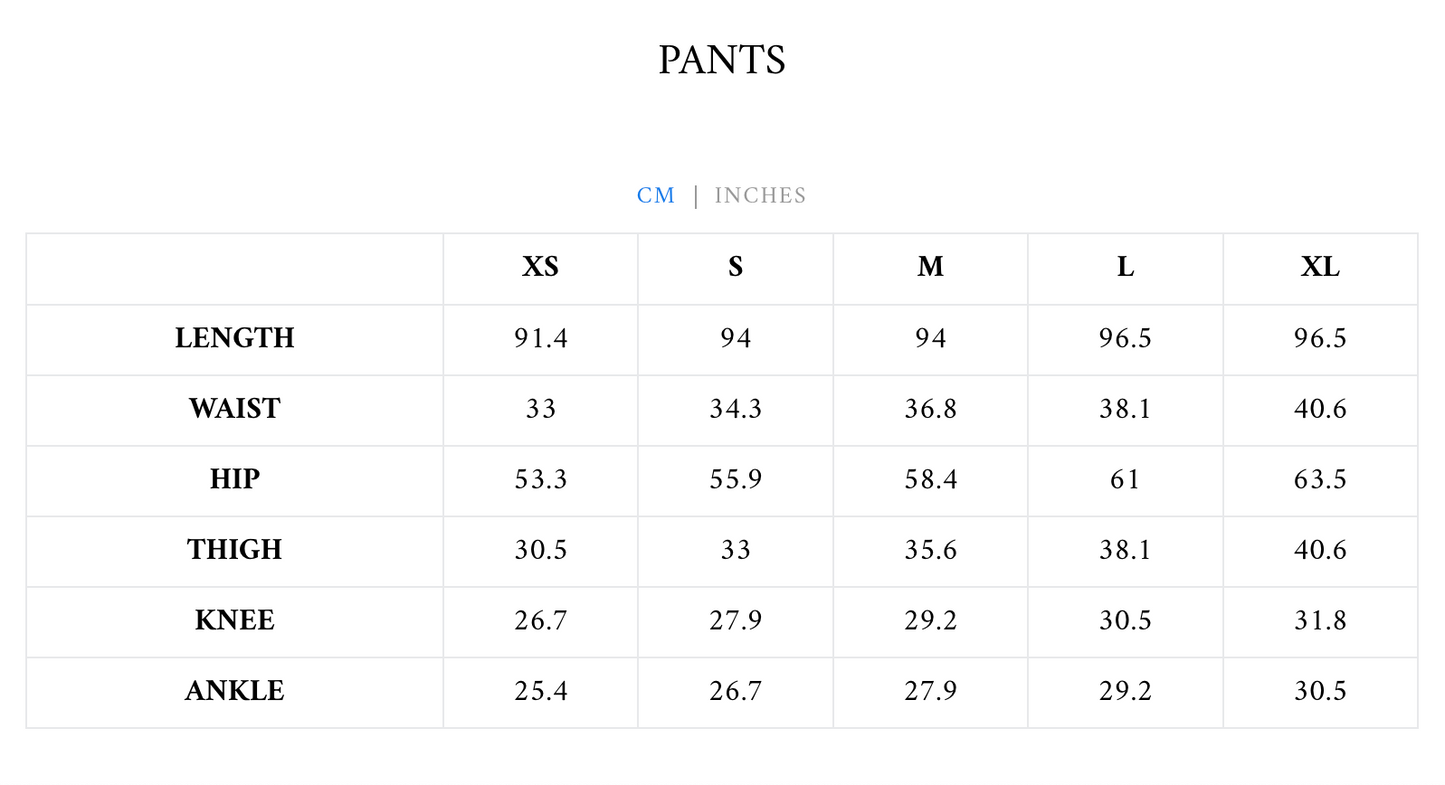This screenshot has width=1445, height=785.
Task: Click the XS length value 91.4
Action: coord(540,338)
